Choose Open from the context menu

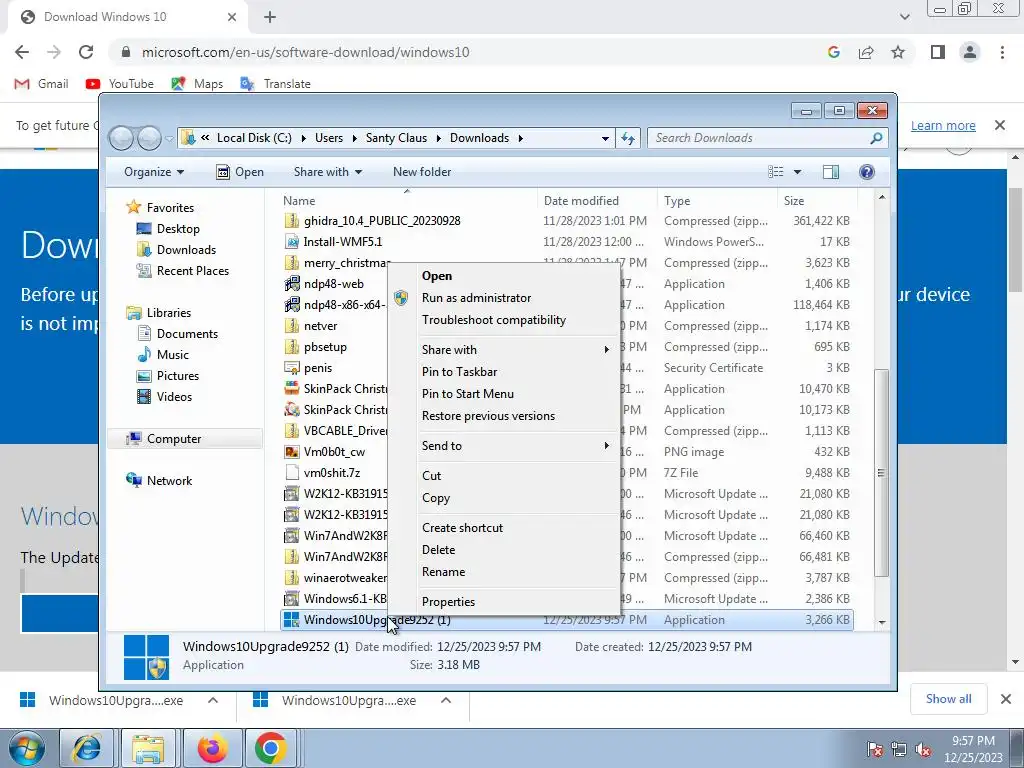pyautogui.click(x=437, y=276)
